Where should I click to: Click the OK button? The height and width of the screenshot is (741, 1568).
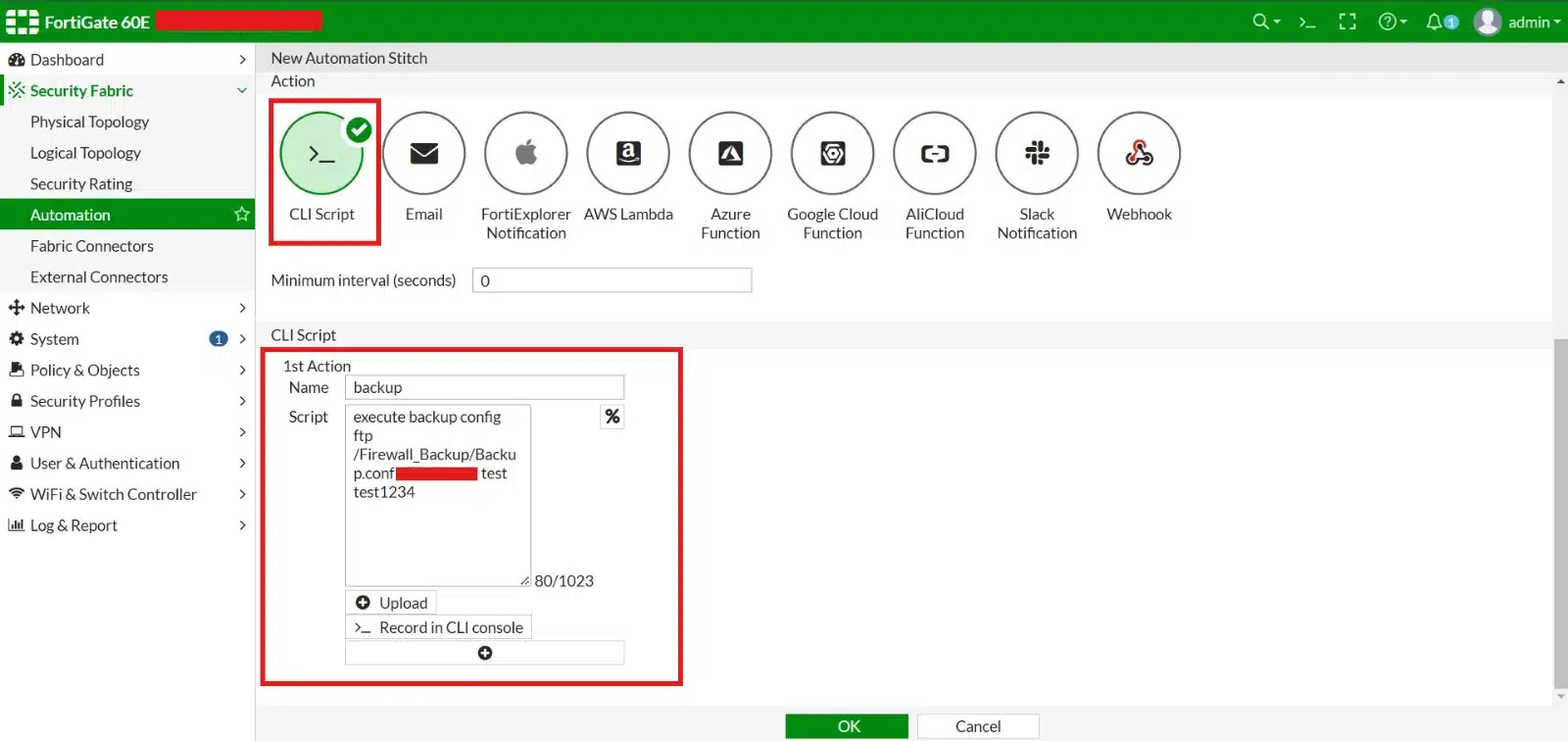coord(848,726)
